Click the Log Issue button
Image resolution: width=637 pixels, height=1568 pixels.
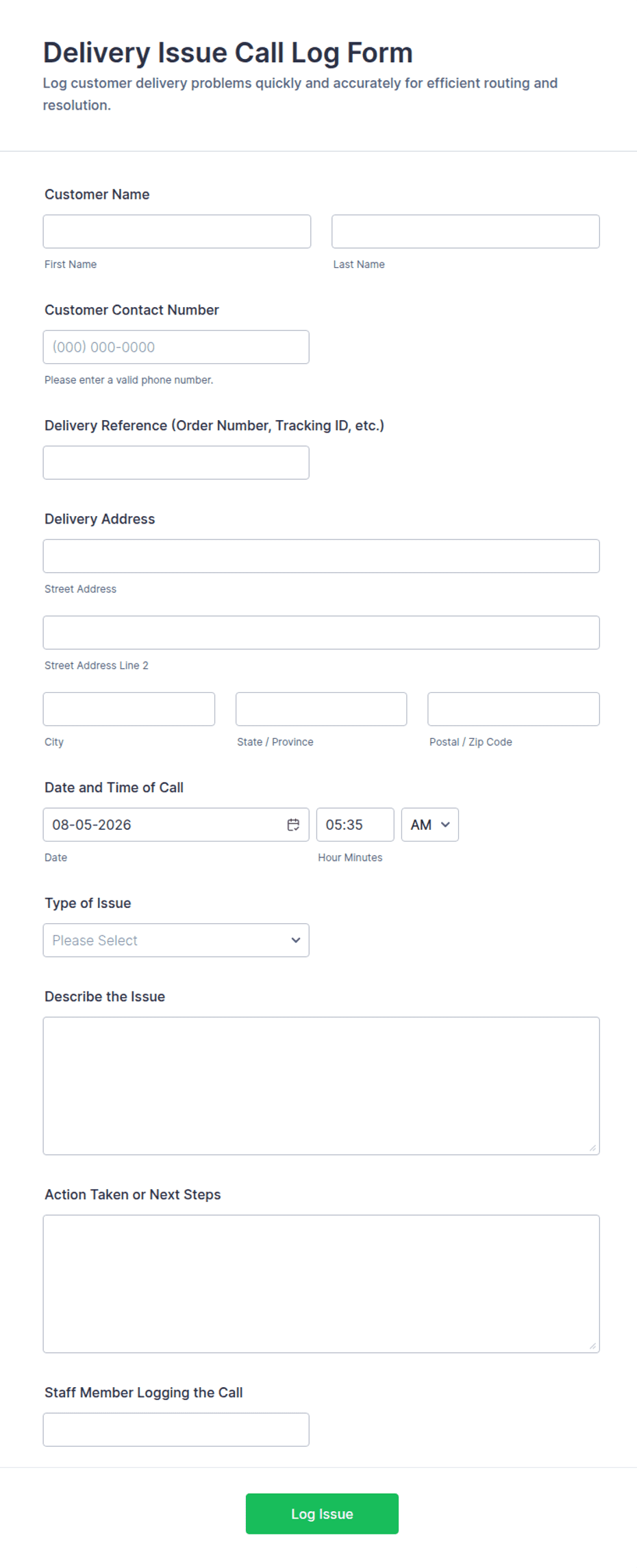[x=322, y=1514]
